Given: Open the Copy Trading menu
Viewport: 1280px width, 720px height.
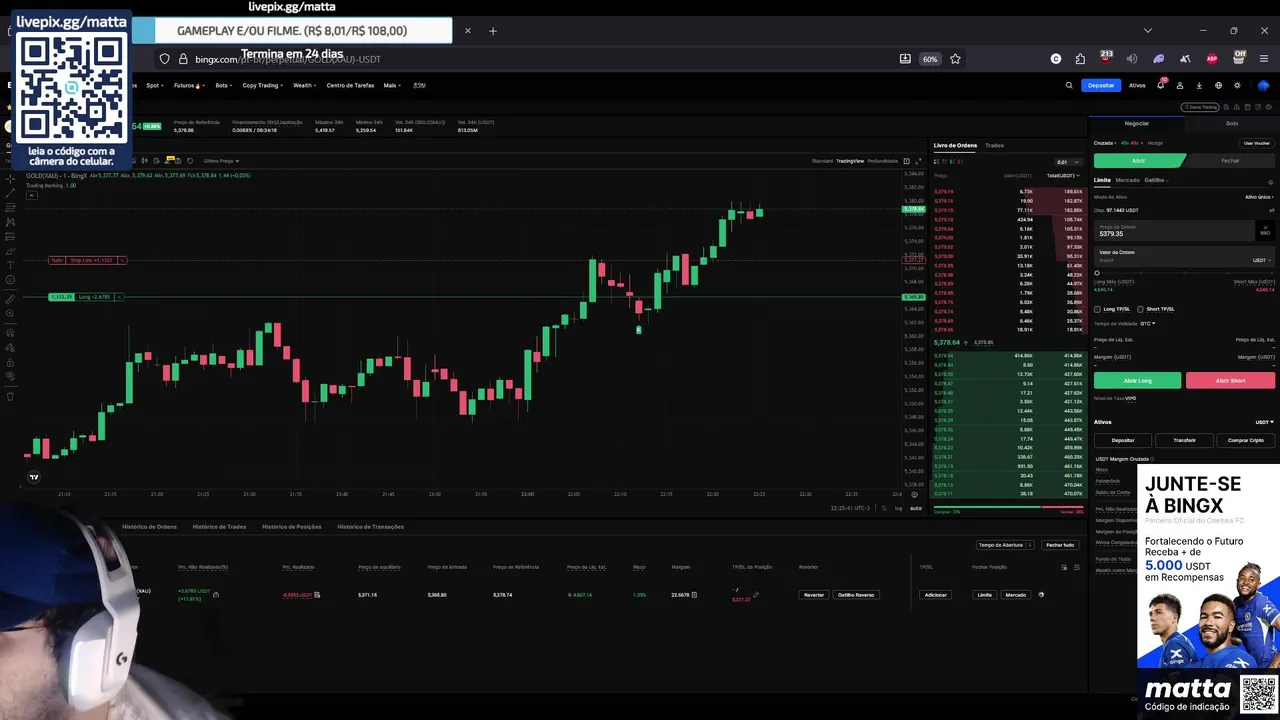Looking at the screenshot, I should point(262,85).
